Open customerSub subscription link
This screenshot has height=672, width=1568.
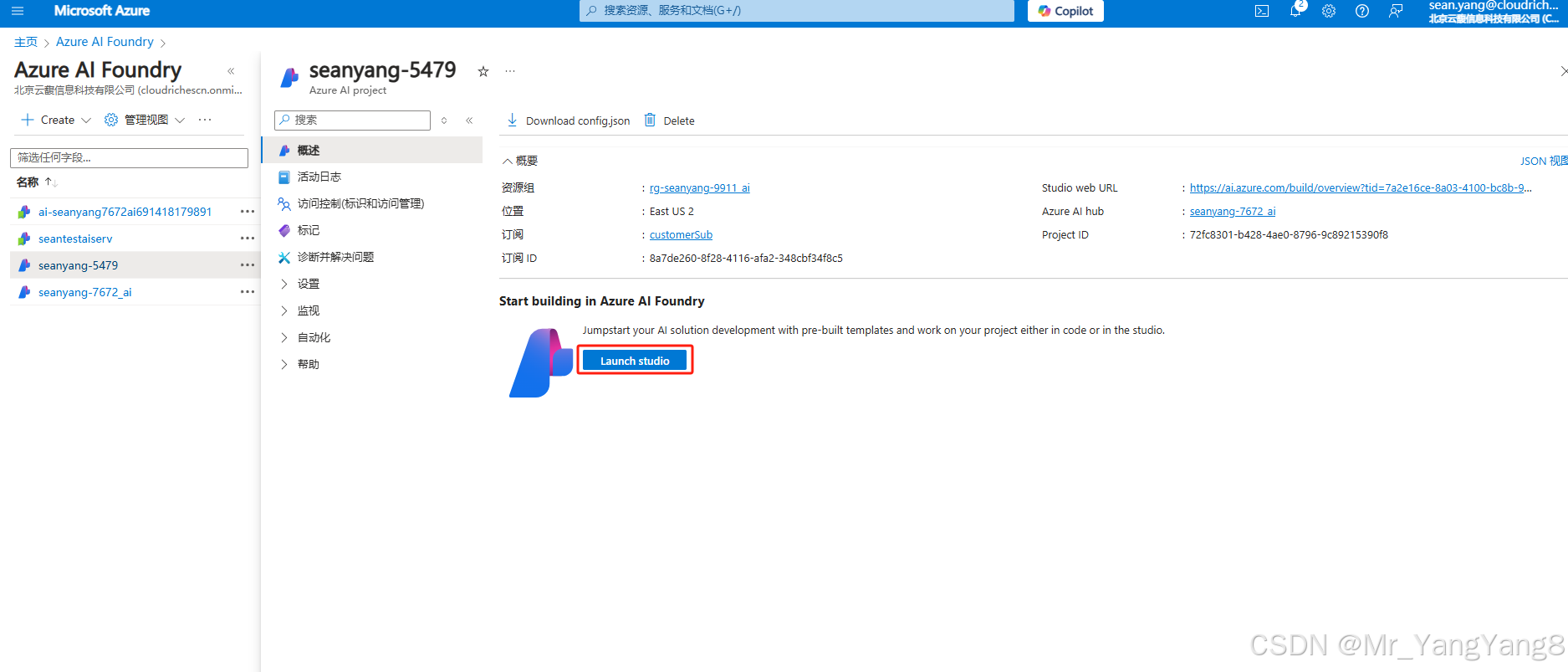tap(681, 235)
